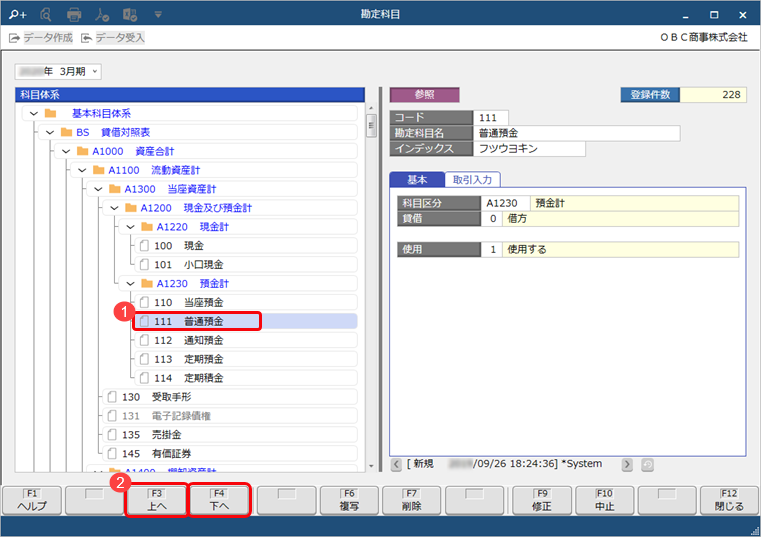Switch to the 取引入力 tab

coord(472,180)
